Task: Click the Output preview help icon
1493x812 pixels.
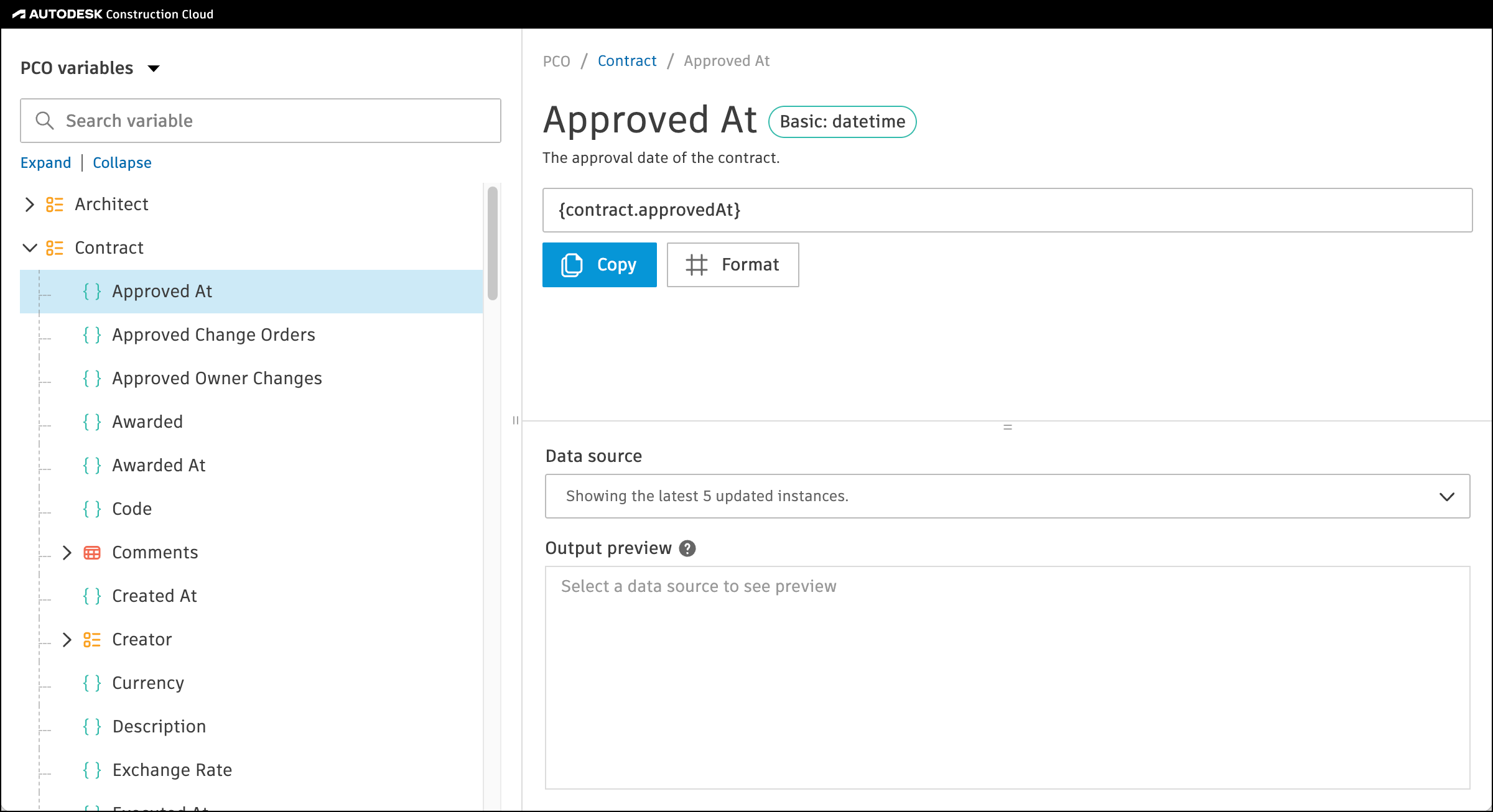Action: pyautogui.click(x=687, y=548)
